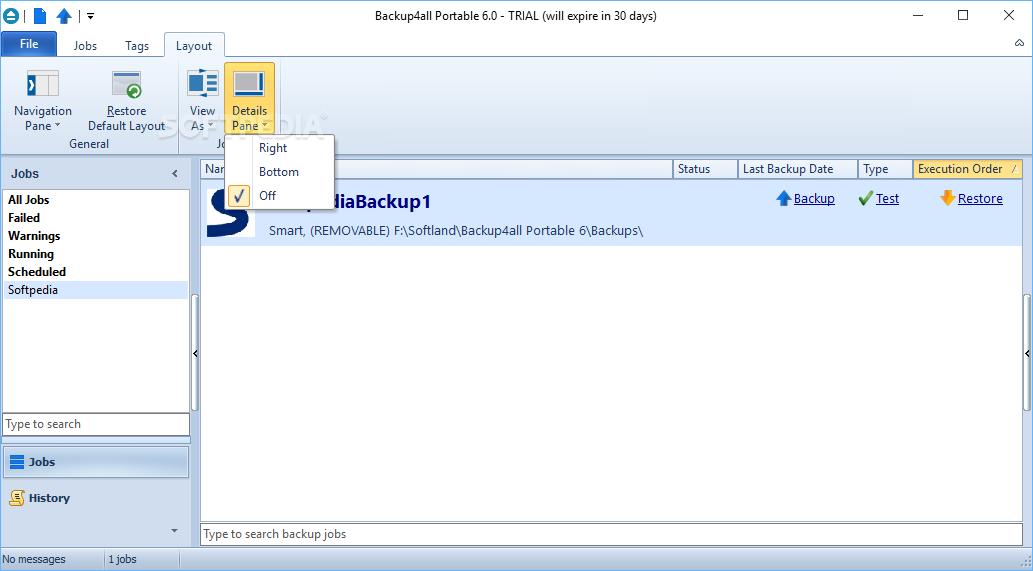1033x571 pixels.
Task: Click the blue Backup arrow icon
Action: point(783,198)
